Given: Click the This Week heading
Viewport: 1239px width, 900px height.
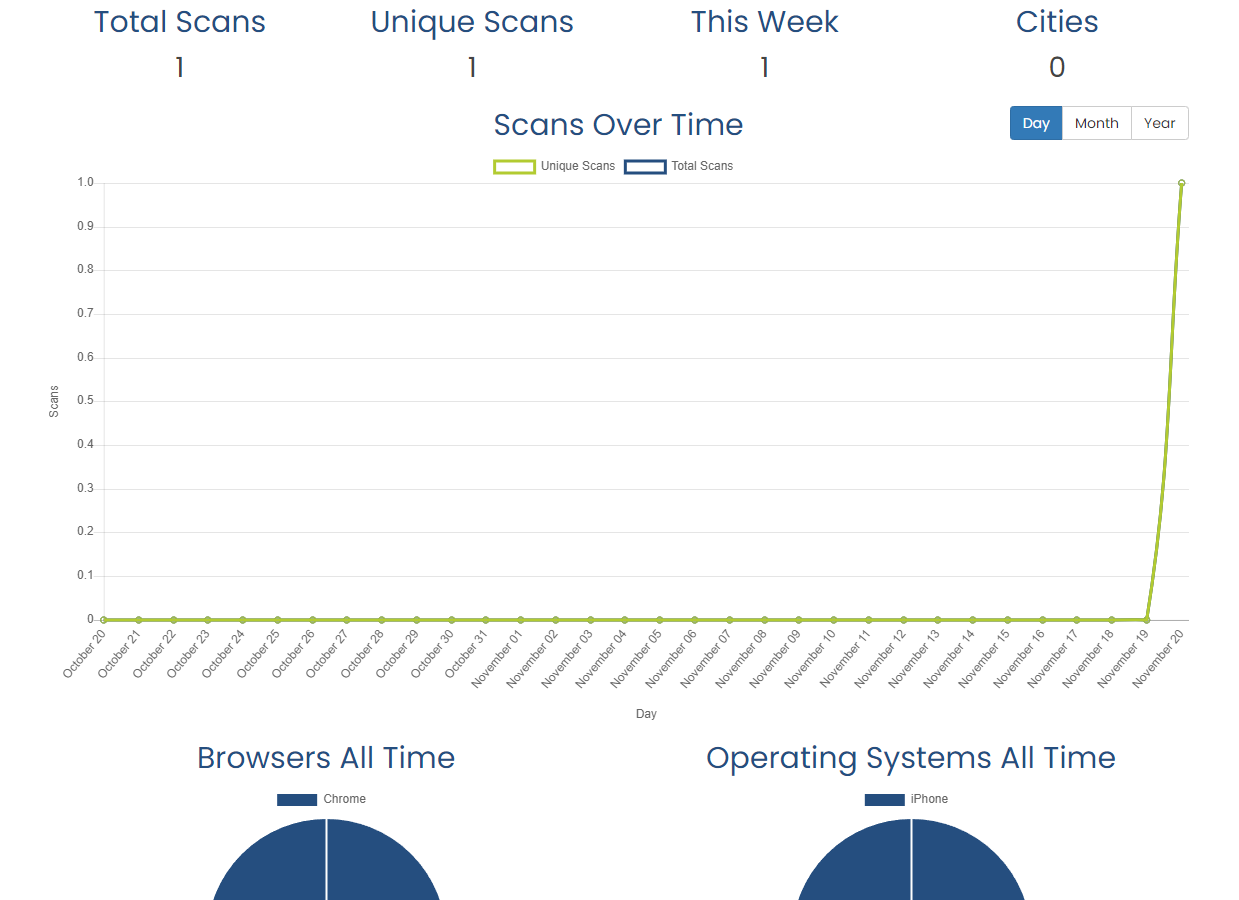Looking at the screenshot, I should pyautogui.click(x=765, y=22).
